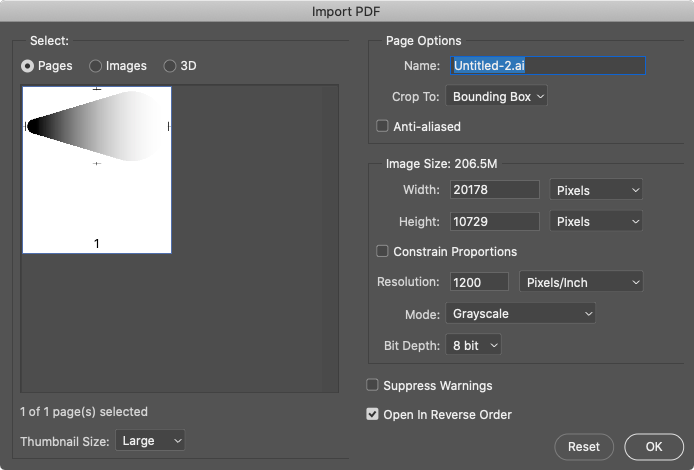This screenshot has width=694, height=470.
Task: Click the Width value field
Action: [x=494, y=190]
